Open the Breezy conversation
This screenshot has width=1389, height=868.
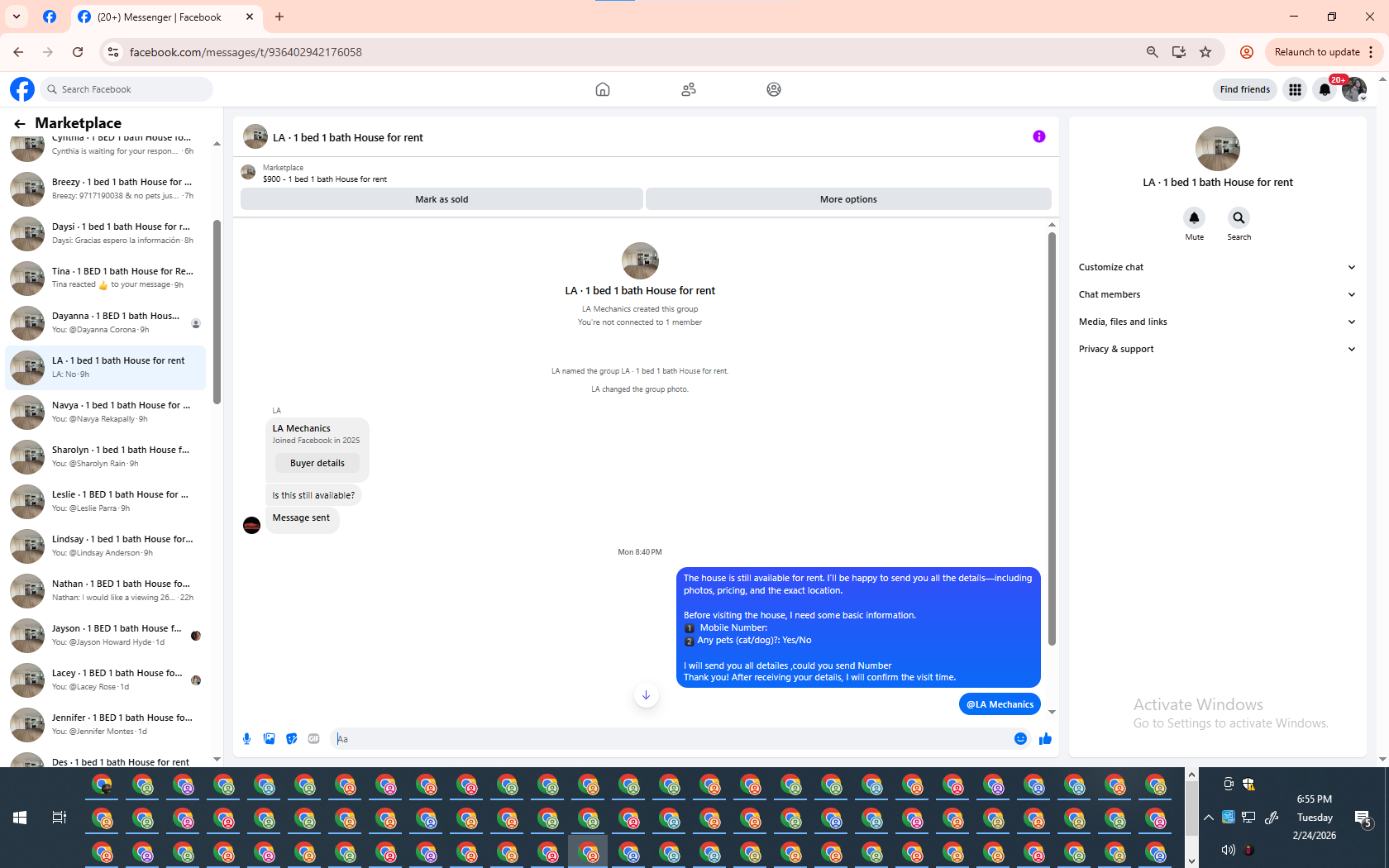click(x=106, y=189)
